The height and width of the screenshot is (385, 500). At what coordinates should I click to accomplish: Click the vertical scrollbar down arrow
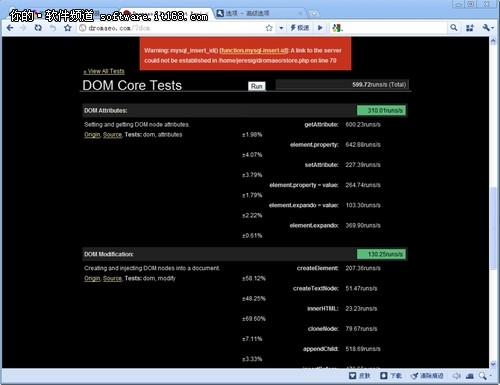pyautogui.click(x=493, y=364)
